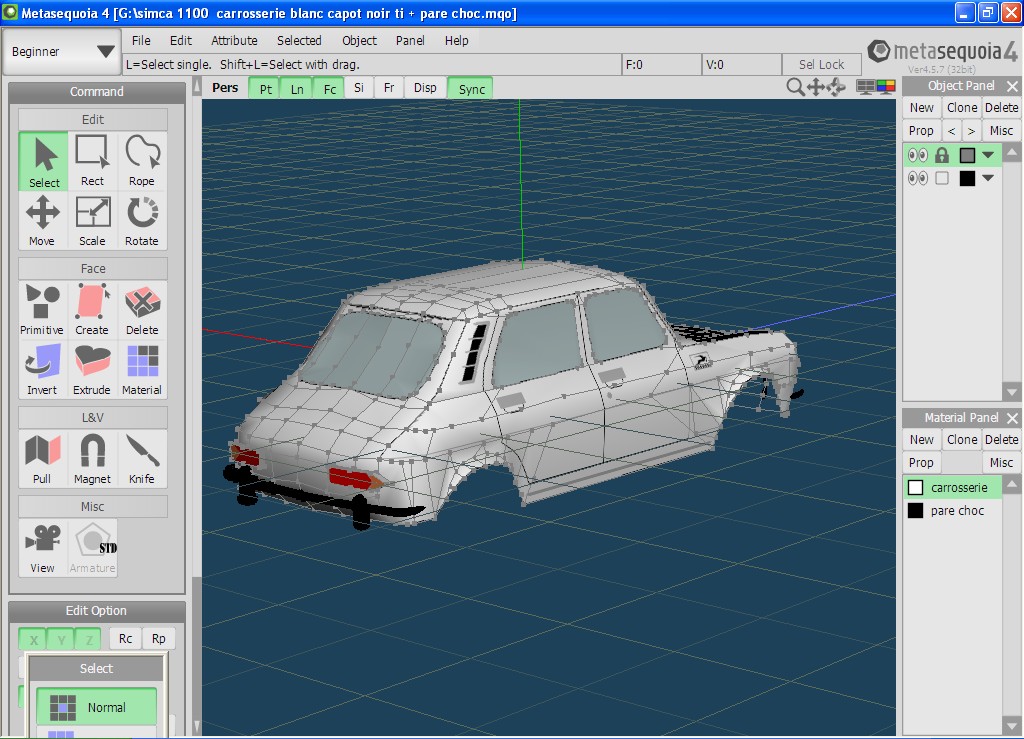This screenshot has width=1024, height=739.
Task: Open the File menu
Action: [141, 40]
